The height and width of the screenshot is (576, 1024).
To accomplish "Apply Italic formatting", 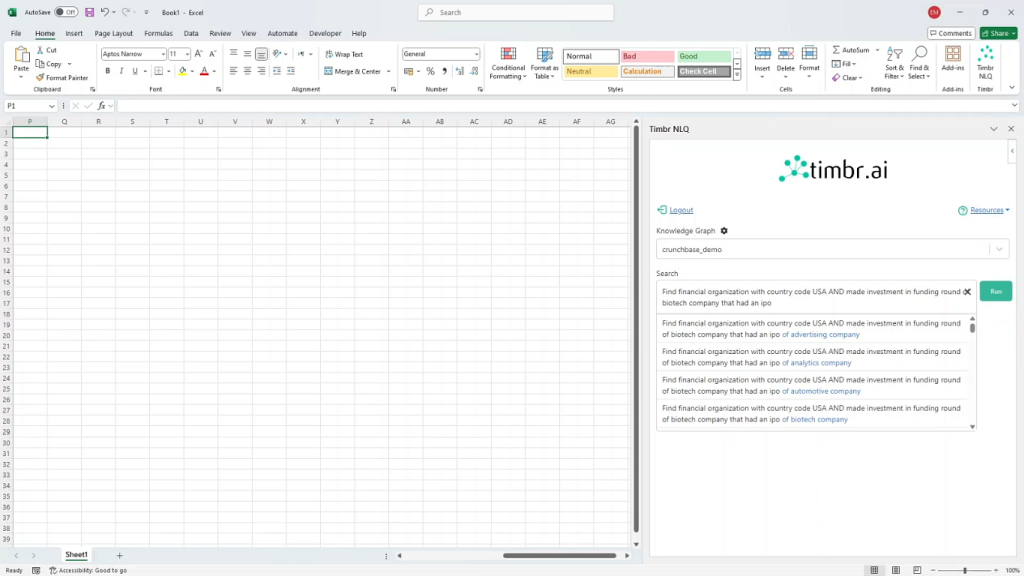I will coord(121,71).
